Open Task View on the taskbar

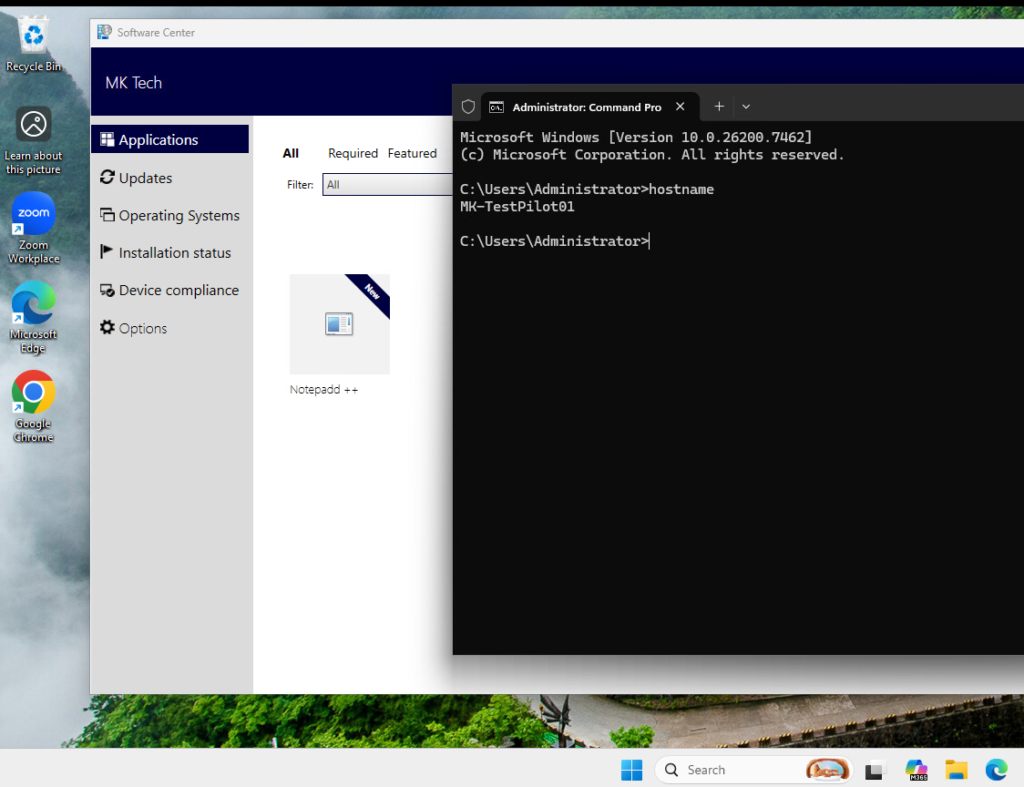tap(876, 770)
